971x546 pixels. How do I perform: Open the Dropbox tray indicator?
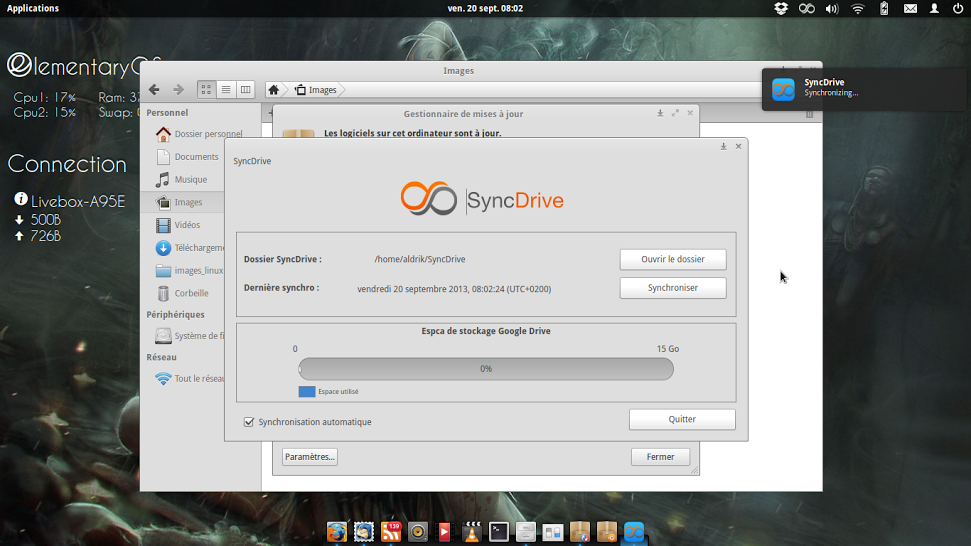click(781, 8)
